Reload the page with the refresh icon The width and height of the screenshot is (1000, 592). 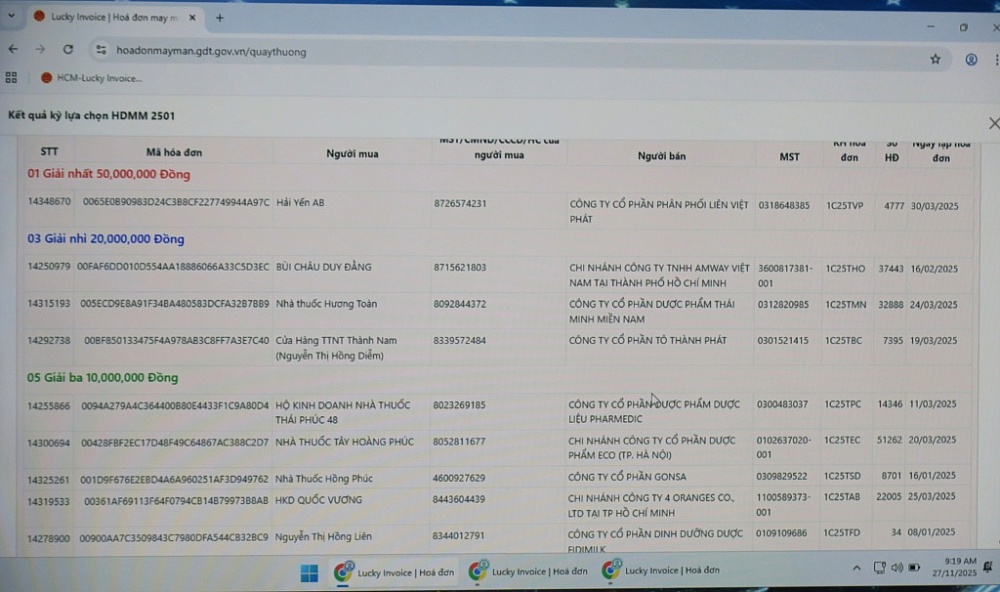(x=68, y=49)
